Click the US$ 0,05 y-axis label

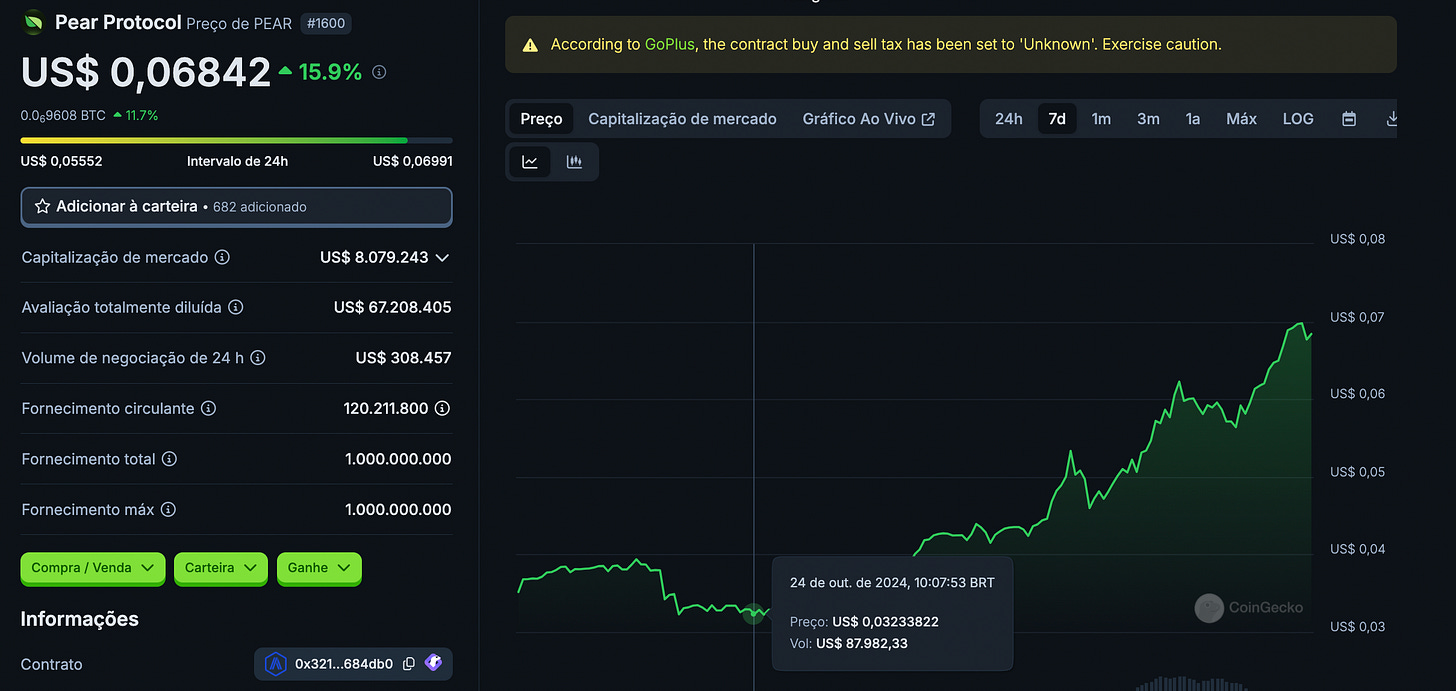[1358, 471]
